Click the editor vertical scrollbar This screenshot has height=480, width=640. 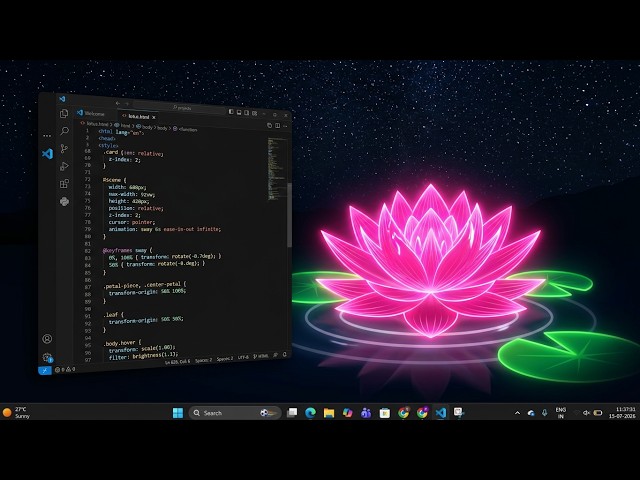(x=289, y=215)
